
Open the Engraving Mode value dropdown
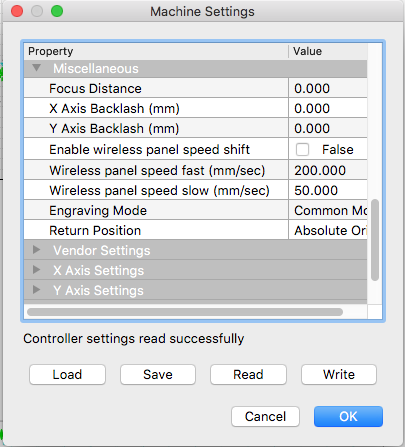(328, 210)
